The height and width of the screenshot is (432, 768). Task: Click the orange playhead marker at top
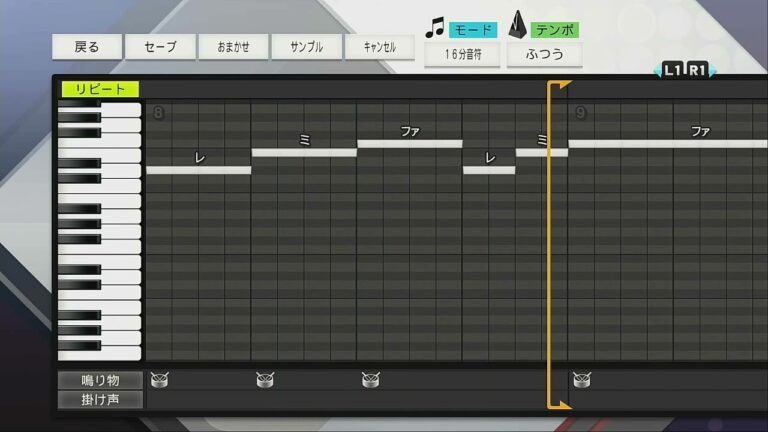[560, 86]
